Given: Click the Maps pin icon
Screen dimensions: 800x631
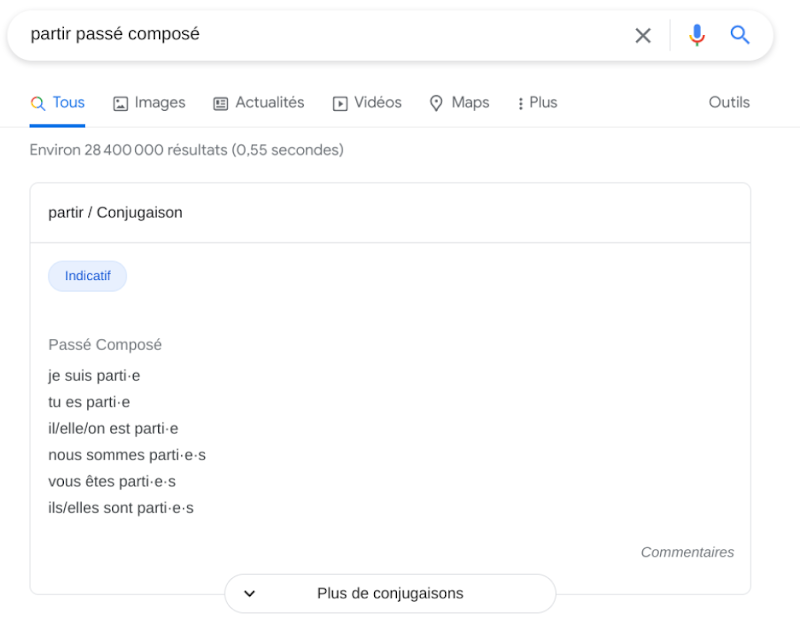Looking at the screenshot, I should pos(436,102).
